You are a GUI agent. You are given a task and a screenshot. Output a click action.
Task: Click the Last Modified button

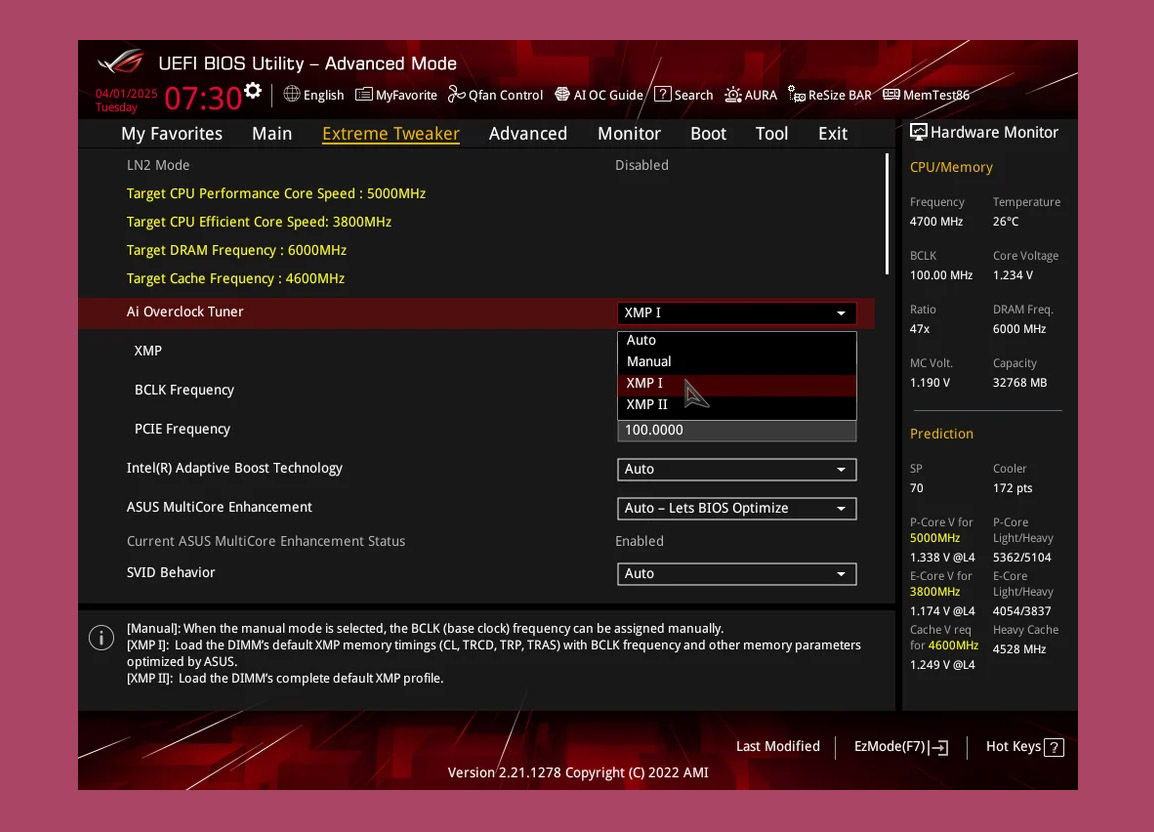778,747
